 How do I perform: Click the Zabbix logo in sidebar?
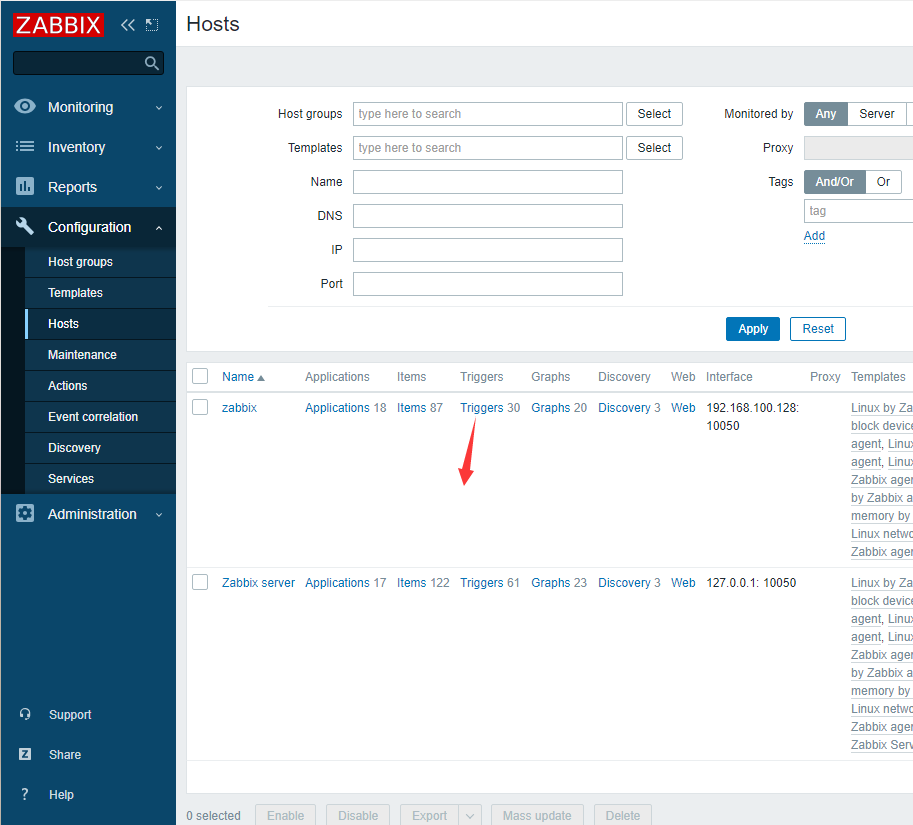[x=58, y=25]
